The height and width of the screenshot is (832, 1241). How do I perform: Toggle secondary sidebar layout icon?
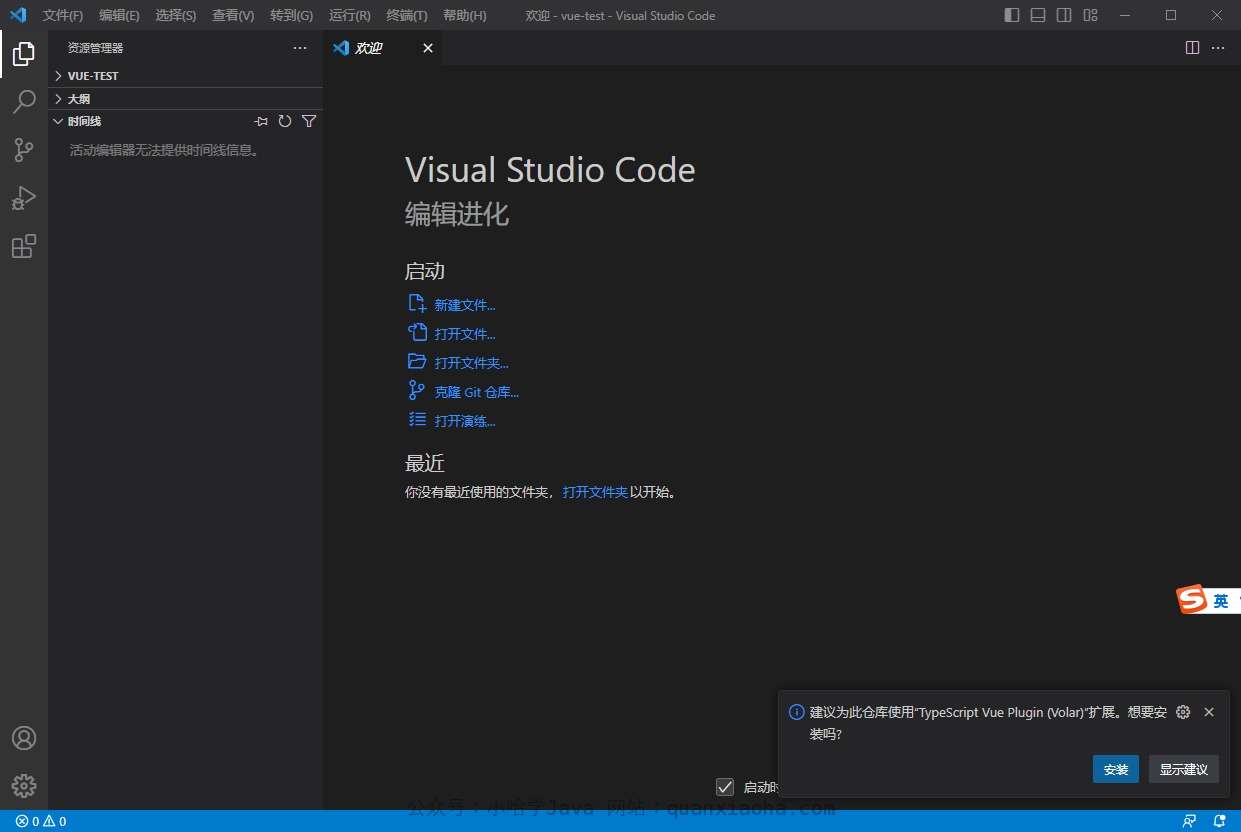1064,15
